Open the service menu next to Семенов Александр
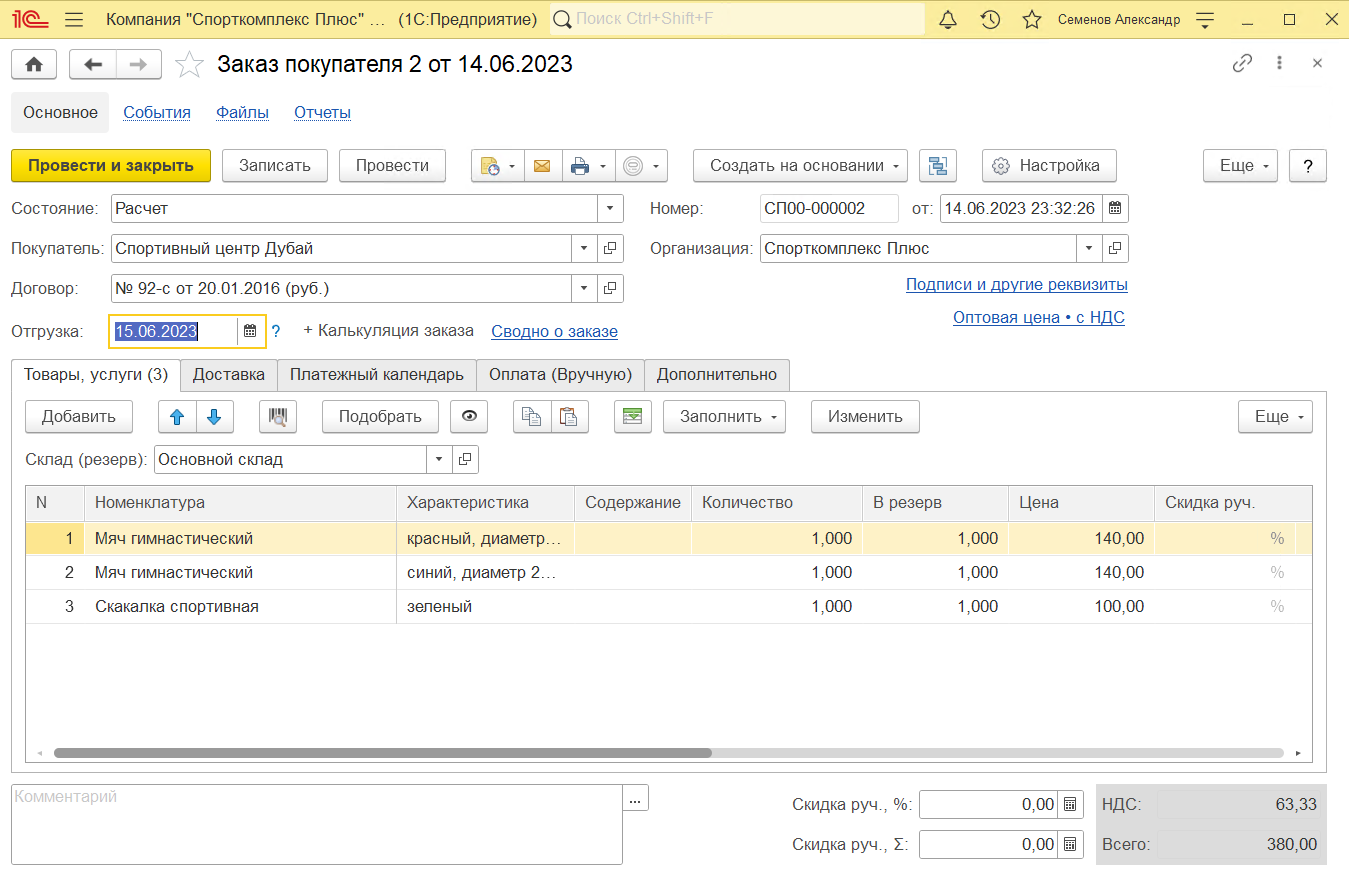 (1205, 19)
